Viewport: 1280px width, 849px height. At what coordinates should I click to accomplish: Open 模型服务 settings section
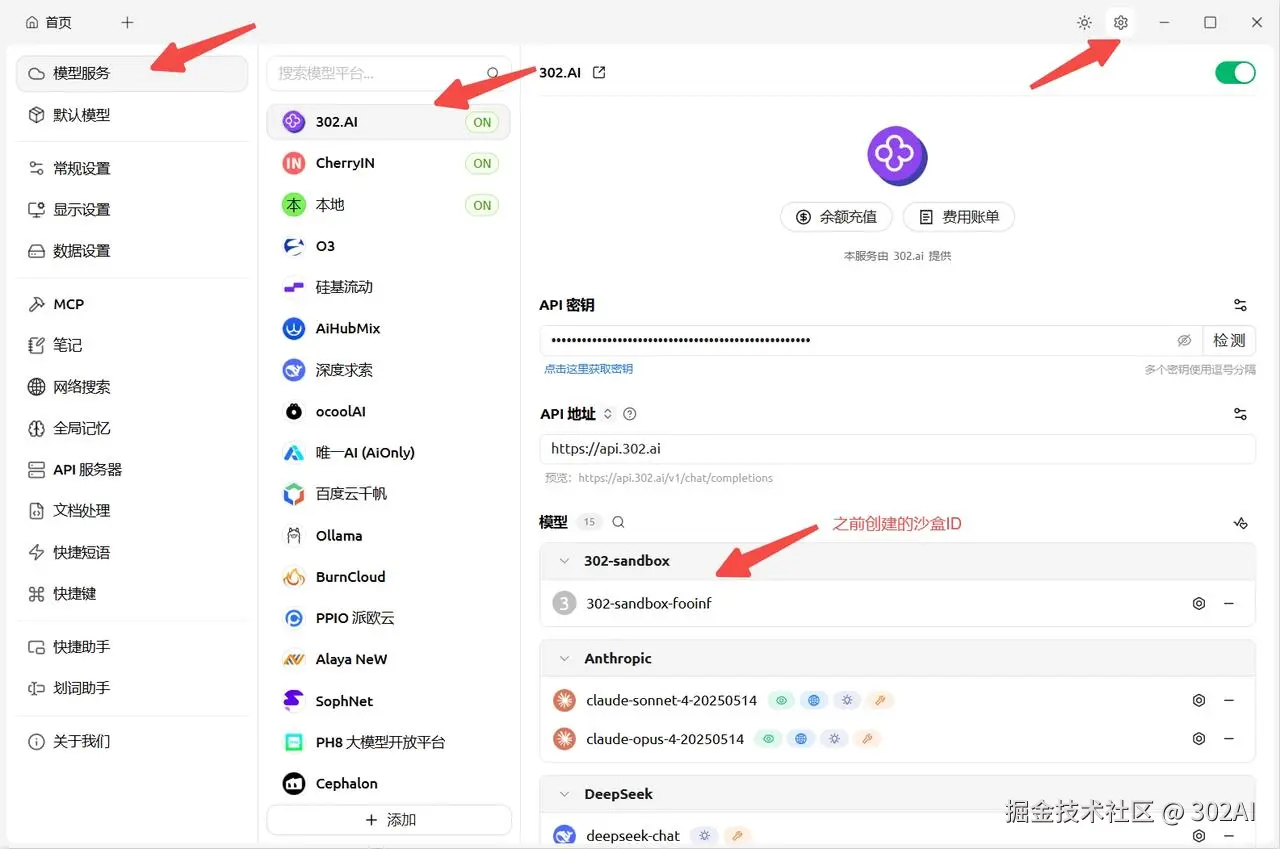click(x=132, y=74)
